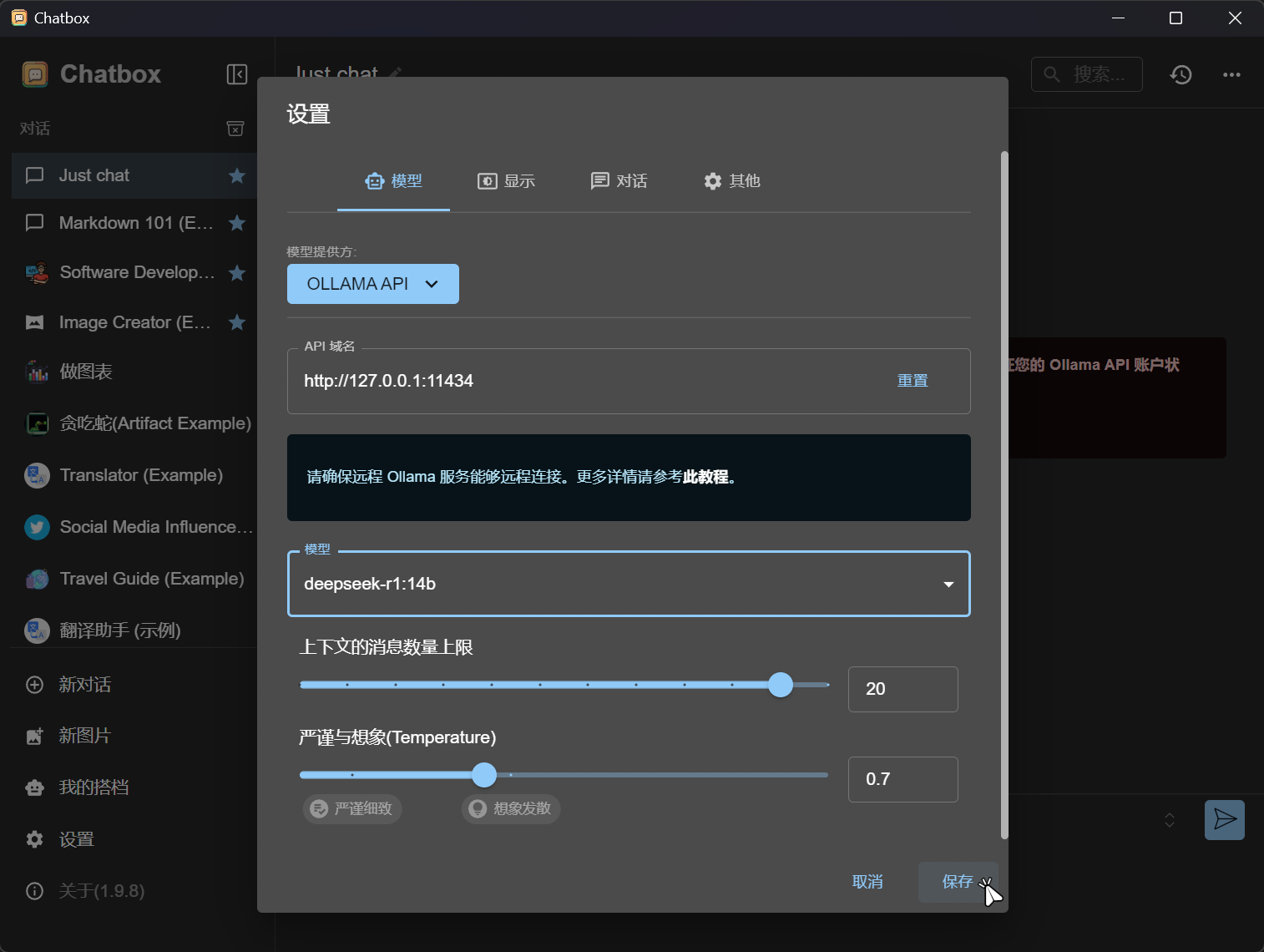Image resolution: width=1264 pixels, height=952 pixels.
Task: Toggle star on Just chat conversation
Action: coord(237,175)
